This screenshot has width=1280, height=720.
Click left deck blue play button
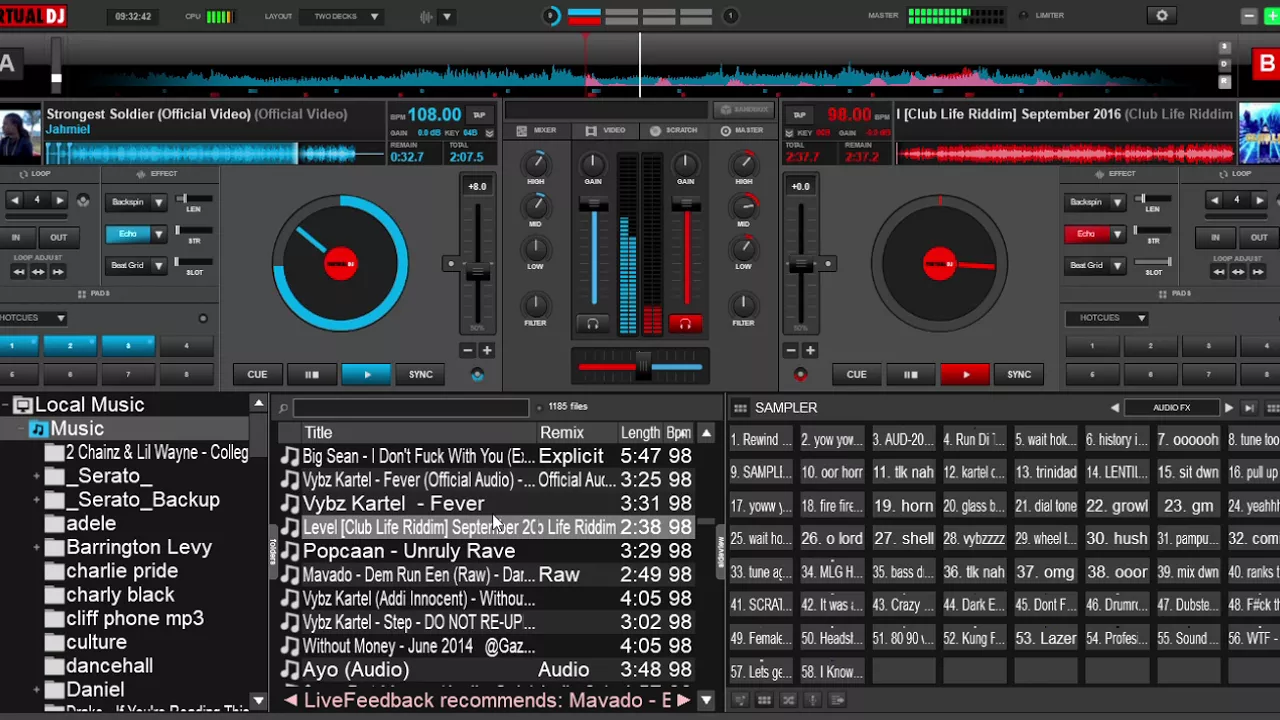(366, 375)
